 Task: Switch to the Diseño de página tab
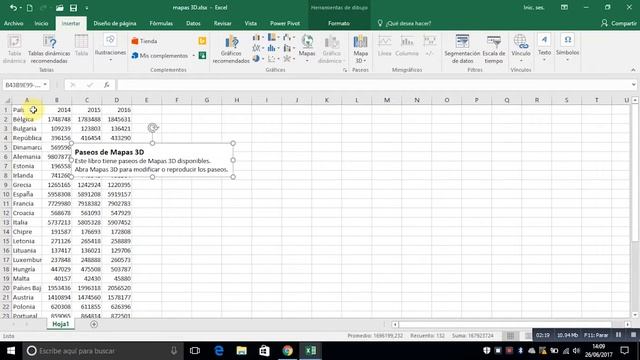pyautogui.click(x=115, y=24)
